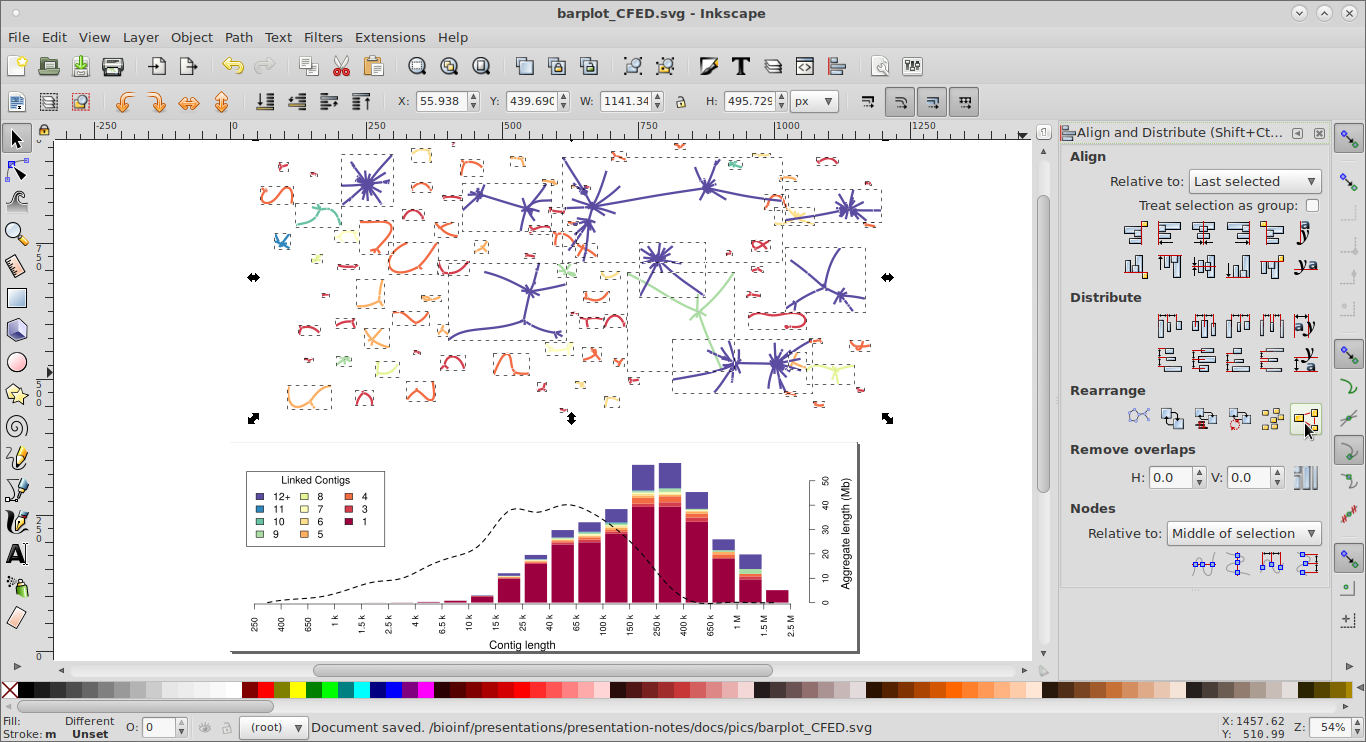Open the px units dropdown

click(x=814, y=101)
